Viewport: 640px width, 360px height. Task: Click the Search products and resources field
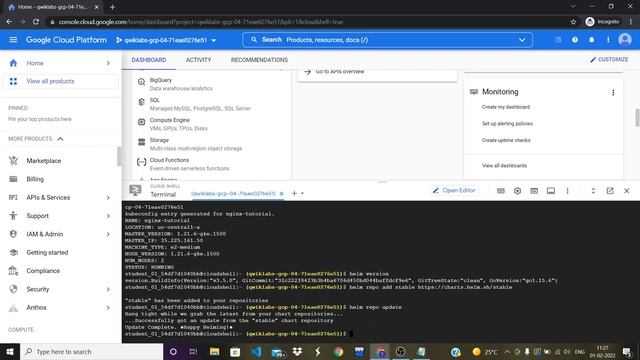(387, 40)
